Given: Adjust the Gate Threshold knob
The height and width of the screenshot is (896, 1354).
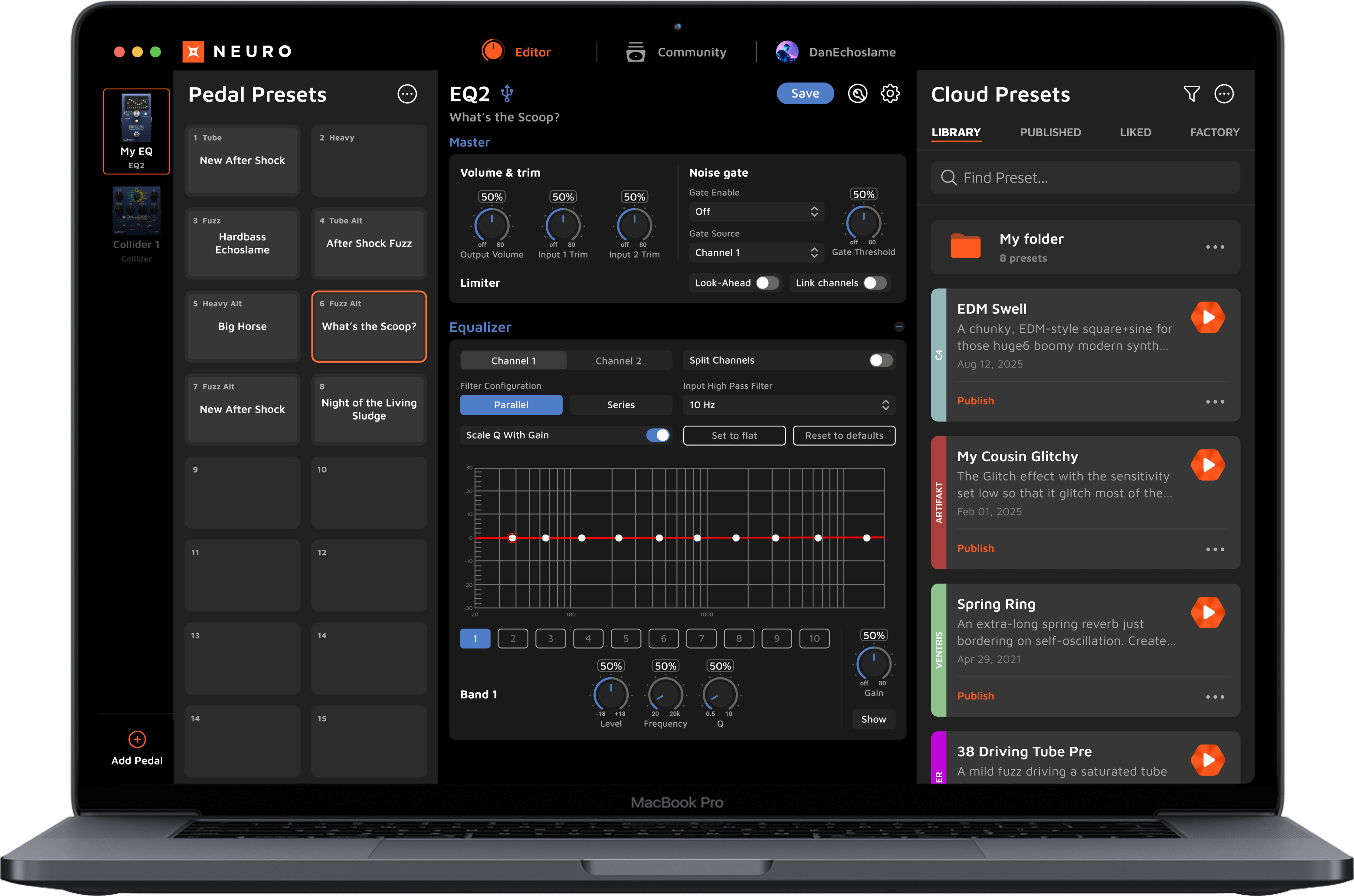Looking at the screenshot, I should click(863, 223).
